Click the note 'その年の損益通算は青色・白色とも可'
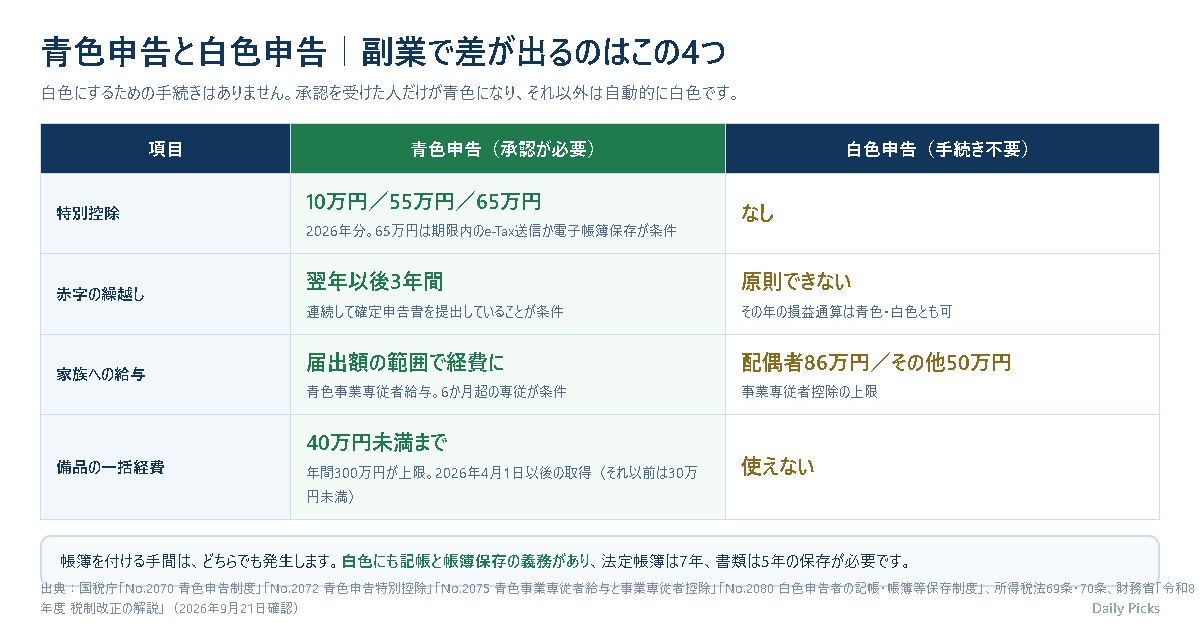1200x630 pixels. click(x=846, y=312)
